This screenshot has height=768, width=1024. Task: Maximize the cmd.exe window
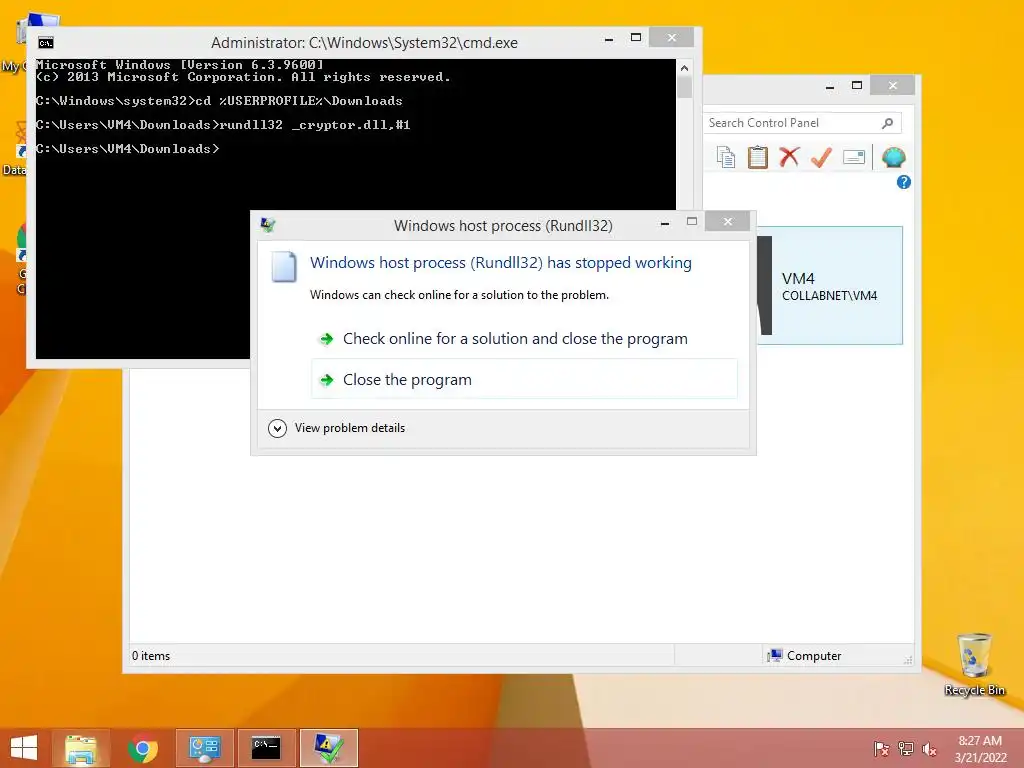pyautogui.click(x=635, y=38)
